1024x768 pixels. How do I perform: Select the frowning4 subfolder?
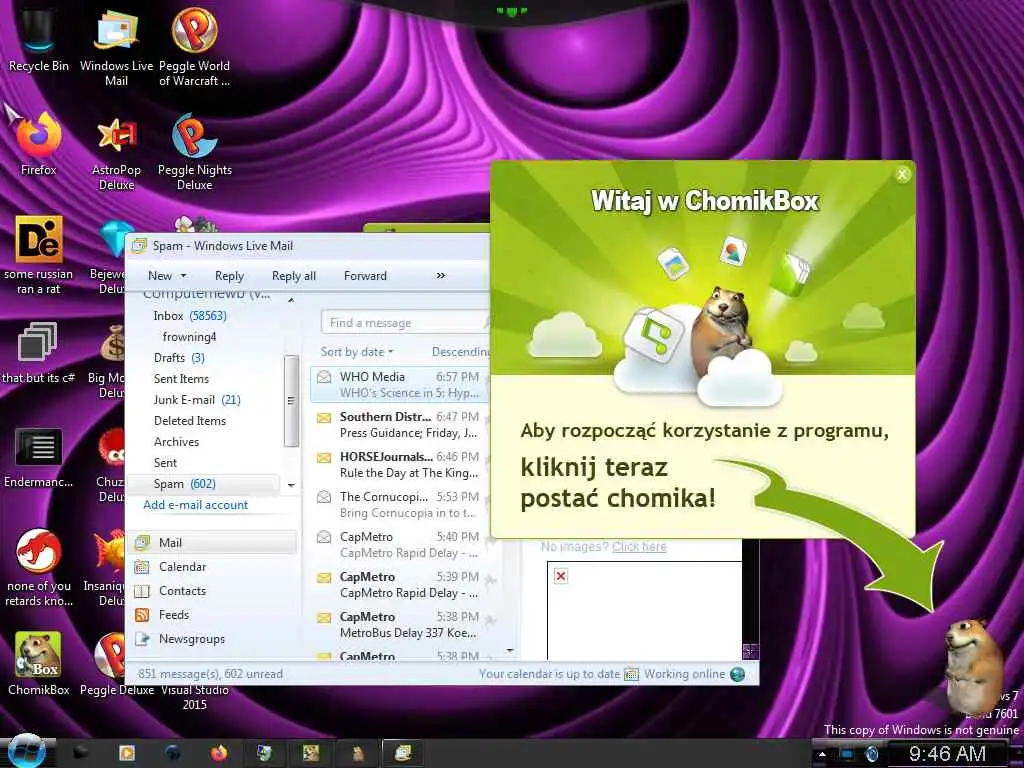pyautogui.click(x=189, y=337)
